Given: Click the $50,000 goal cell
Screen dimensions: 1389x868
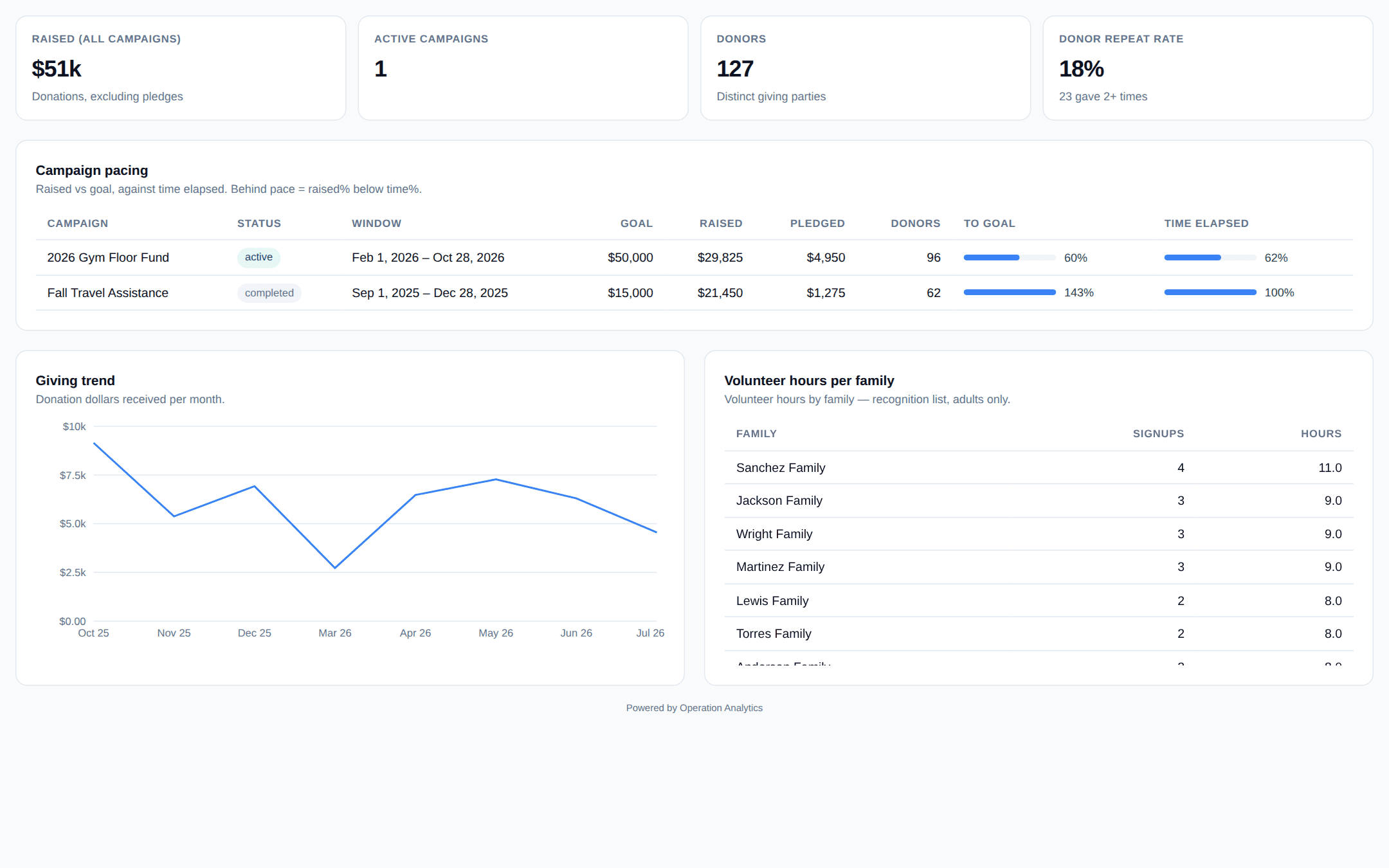Looking at the screenshot, I should tap(630, 258).
